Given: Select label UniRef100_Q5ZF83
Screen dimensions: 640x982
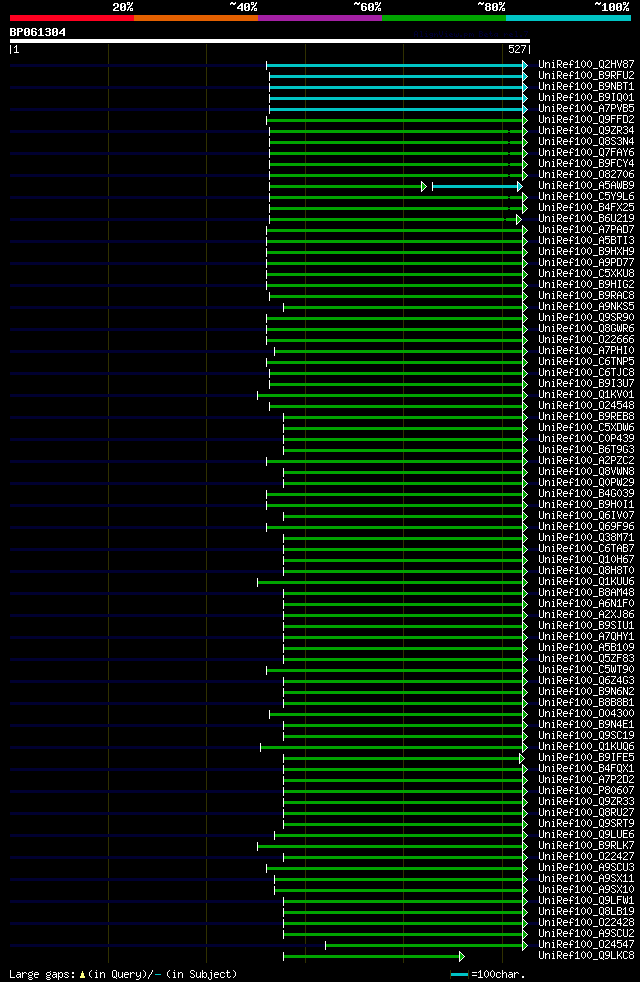Looking at the screenshot, I should [x=586, y=658].
